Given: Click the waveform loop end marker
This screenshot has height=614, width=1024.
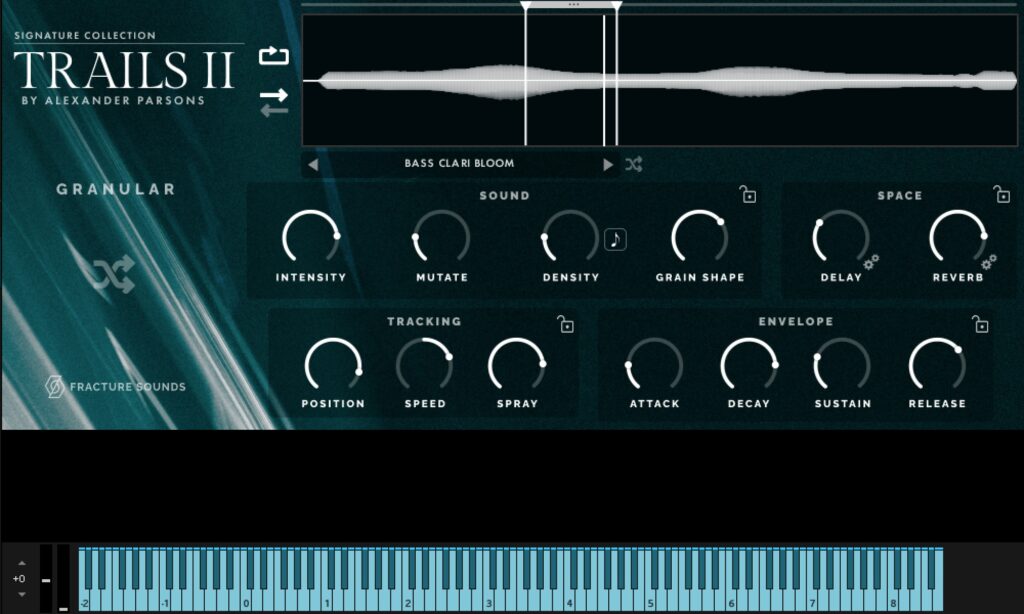Looking at the screenshot, I should click(616, 6).
